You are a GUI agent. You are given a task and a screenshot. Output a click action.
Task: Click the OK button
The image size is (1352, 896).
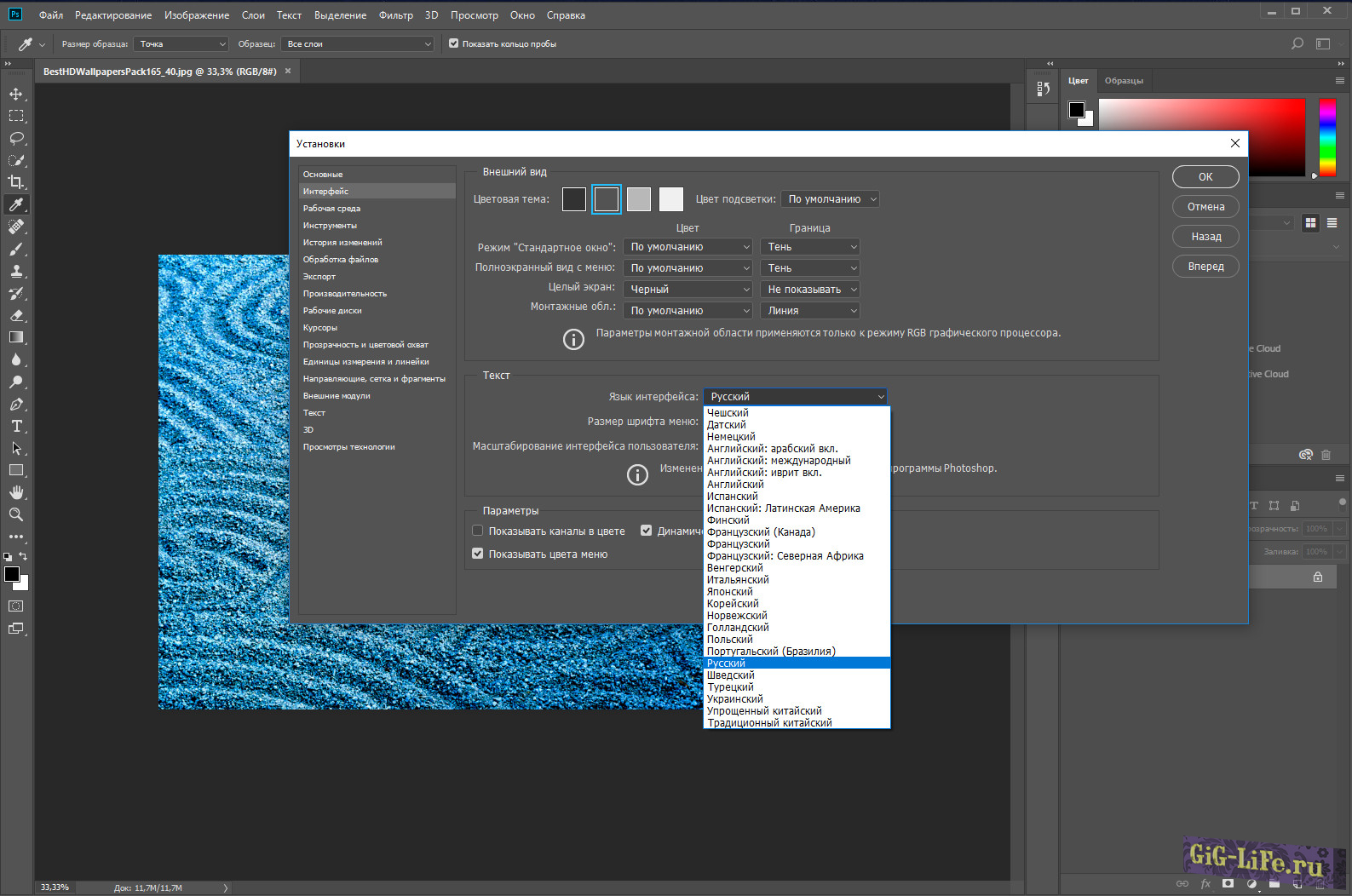point(1205,177)
